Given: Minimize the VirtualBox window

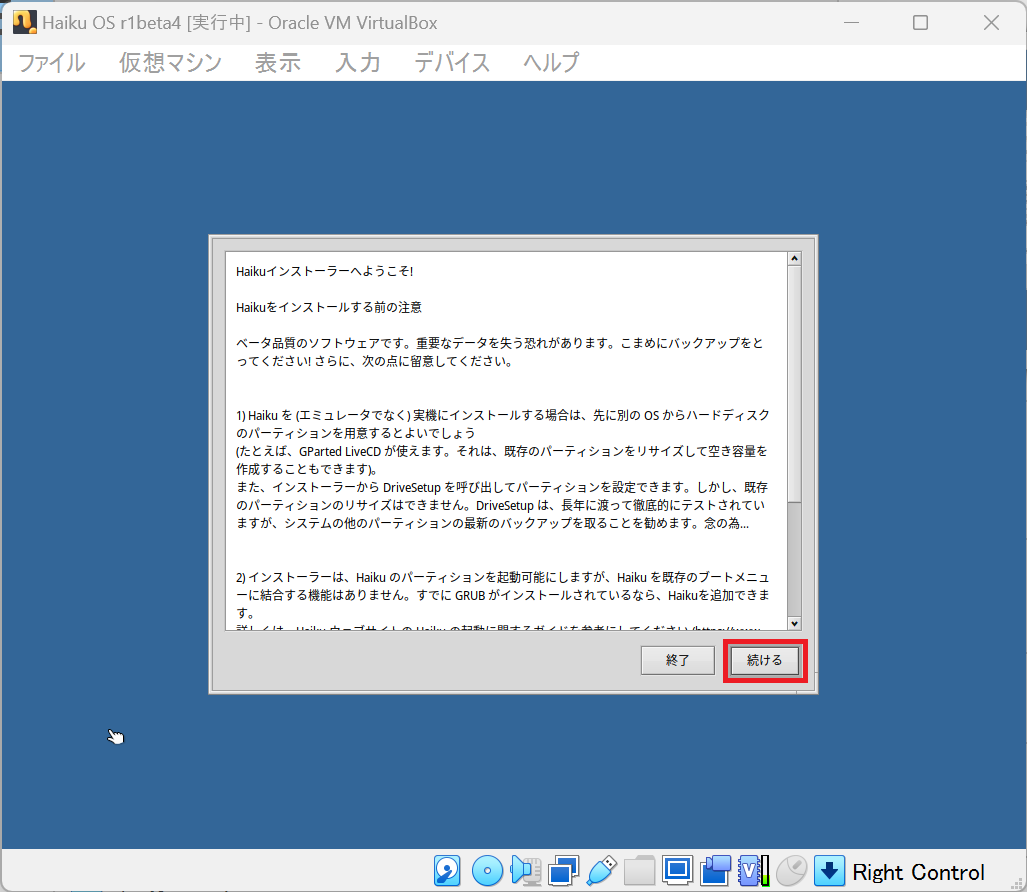Looking at the screenshot, I should point(851,22).
